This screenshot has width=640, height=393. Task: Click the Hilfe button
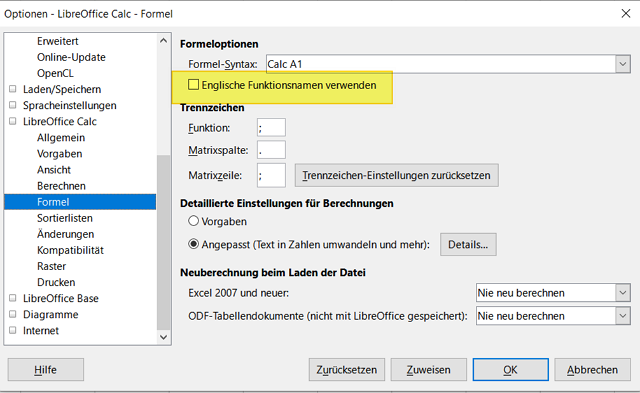pos(46,369)
